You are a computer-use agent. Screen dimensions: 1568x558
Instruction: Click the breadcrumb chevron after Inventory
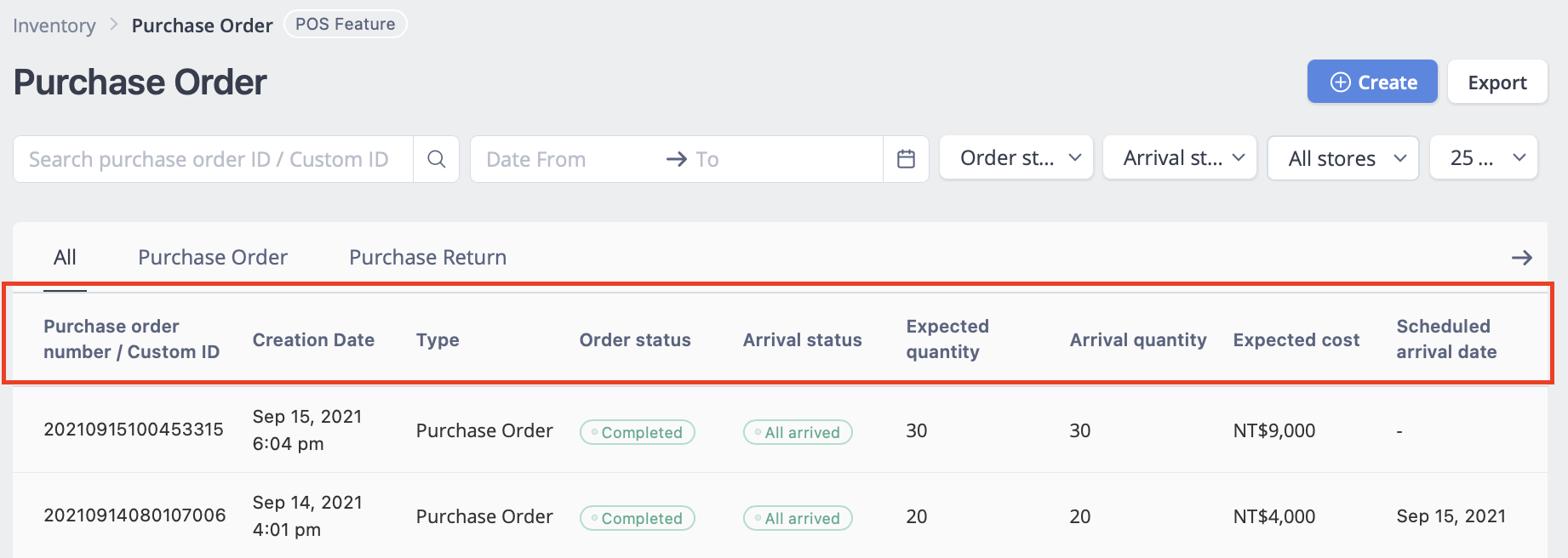tap(113, 26)
